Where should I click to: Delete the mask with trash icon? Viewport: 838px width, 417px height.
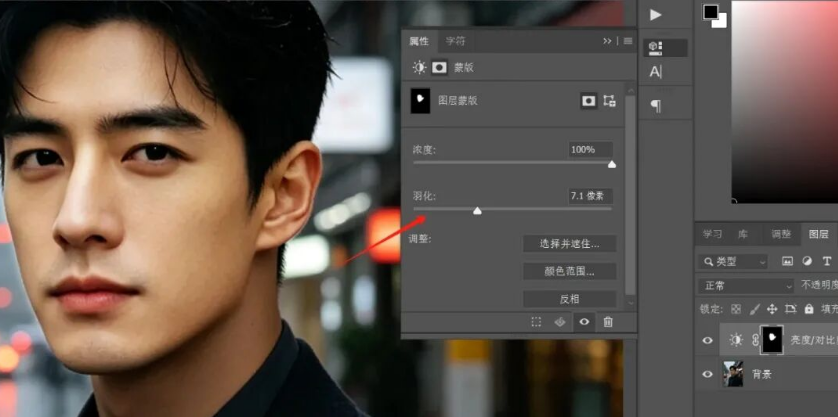[608, 322]
